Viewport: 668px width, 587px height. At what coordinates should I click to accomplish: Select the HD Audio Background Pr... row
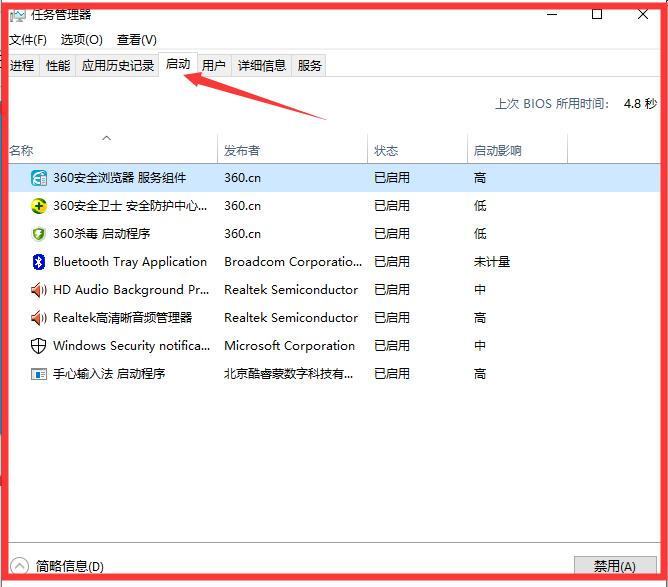(334, 290)
